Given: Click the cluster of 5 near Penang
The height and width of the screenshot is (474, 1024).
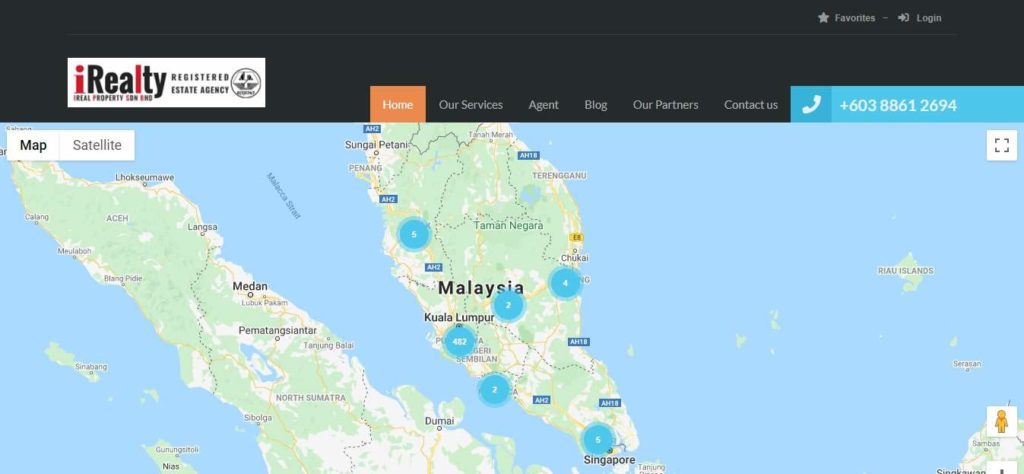Looking at the screenshot, I should [x=414, y=234].
